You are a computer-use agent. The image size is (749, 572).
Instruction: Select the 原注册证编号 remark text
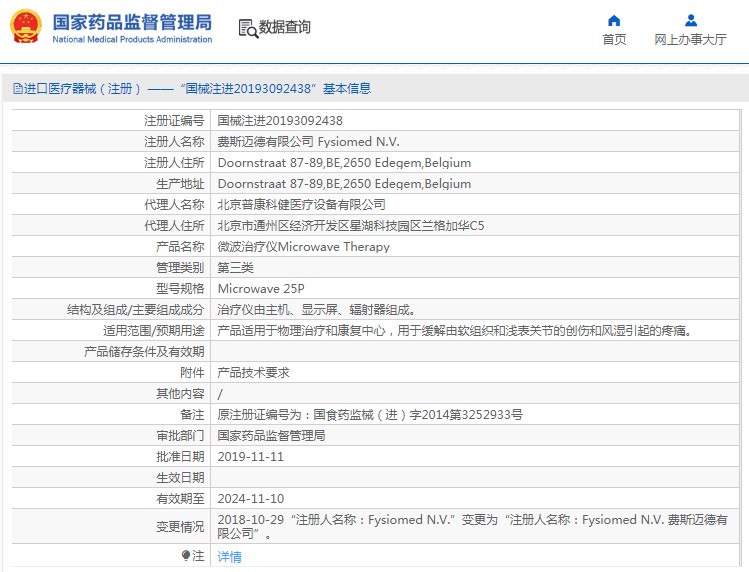(370, 415)
